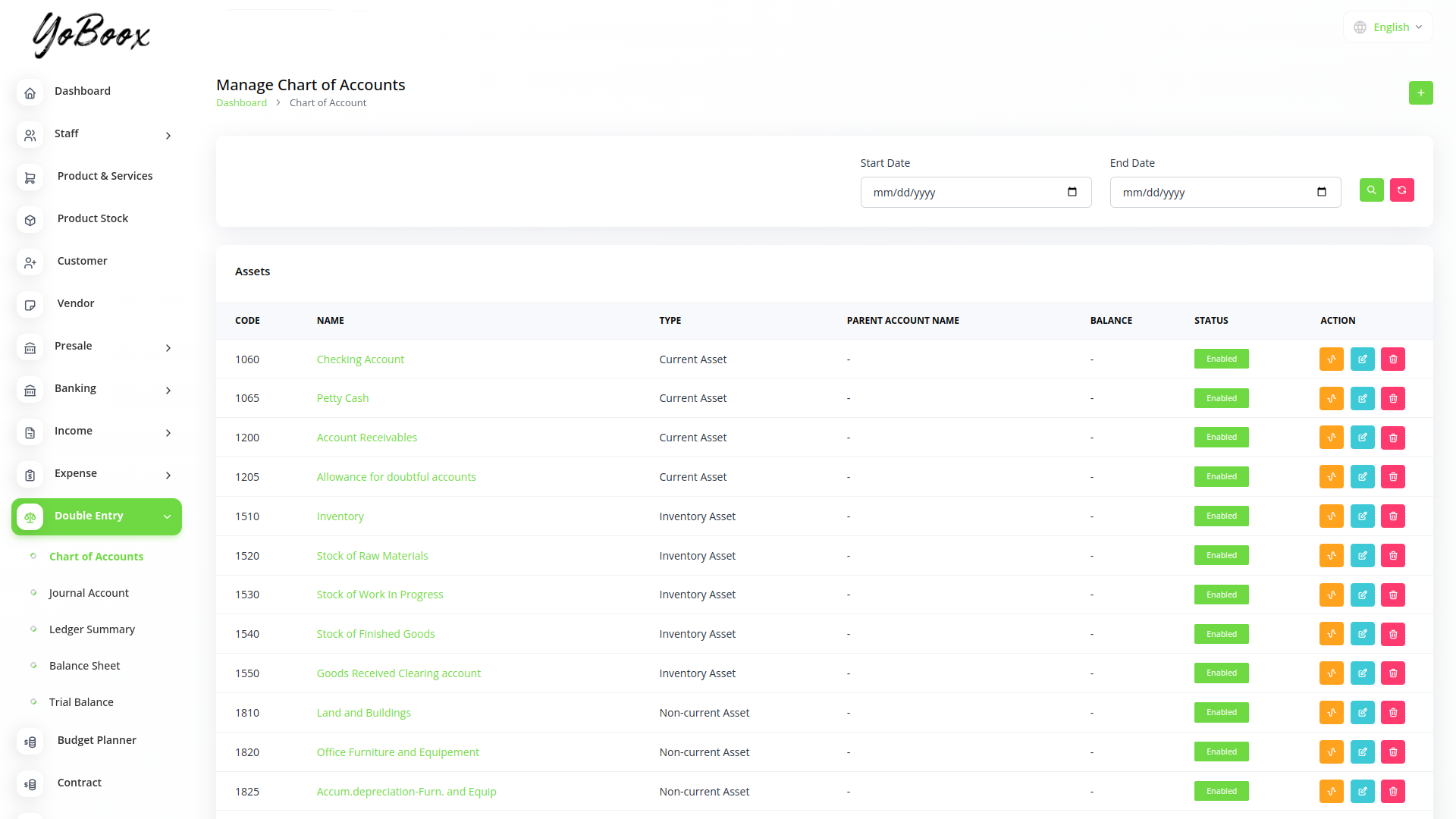The width and height of the screenshot is (1456, 819).
Task: Open calendar picker in Start Date field
Action: pyautogui.click(x=1072, y=192)
